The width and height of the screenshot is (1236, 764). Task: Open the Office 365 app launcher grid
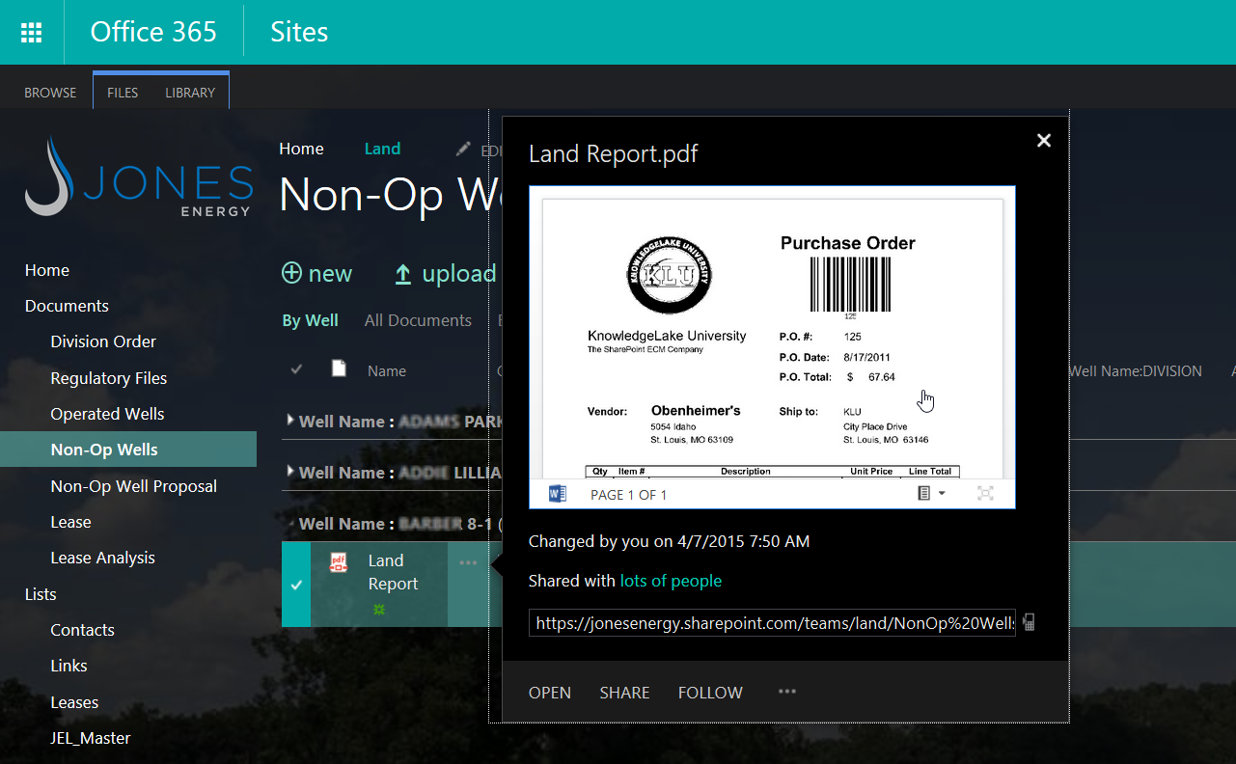tap(32, 32)
